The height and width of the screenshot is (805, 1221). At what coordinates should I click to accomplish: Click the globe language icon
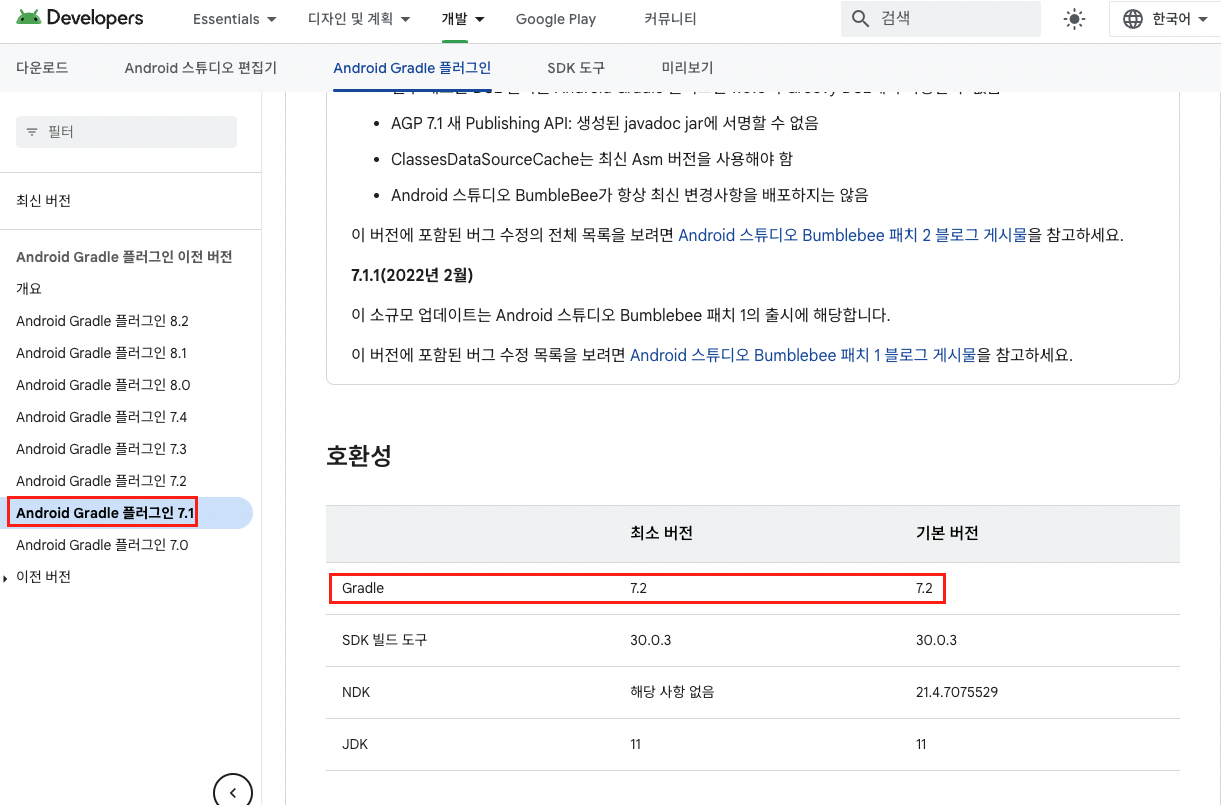1133,19
